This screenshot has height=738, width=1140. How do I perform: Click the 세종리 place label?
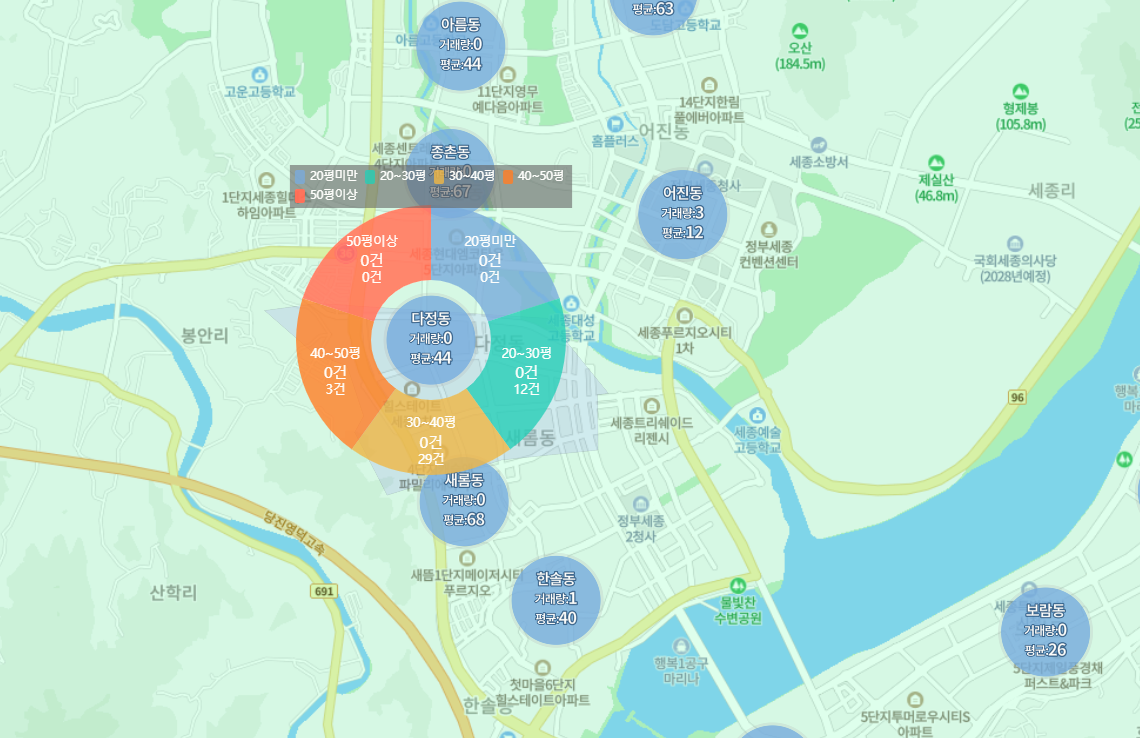(1051, 191)
